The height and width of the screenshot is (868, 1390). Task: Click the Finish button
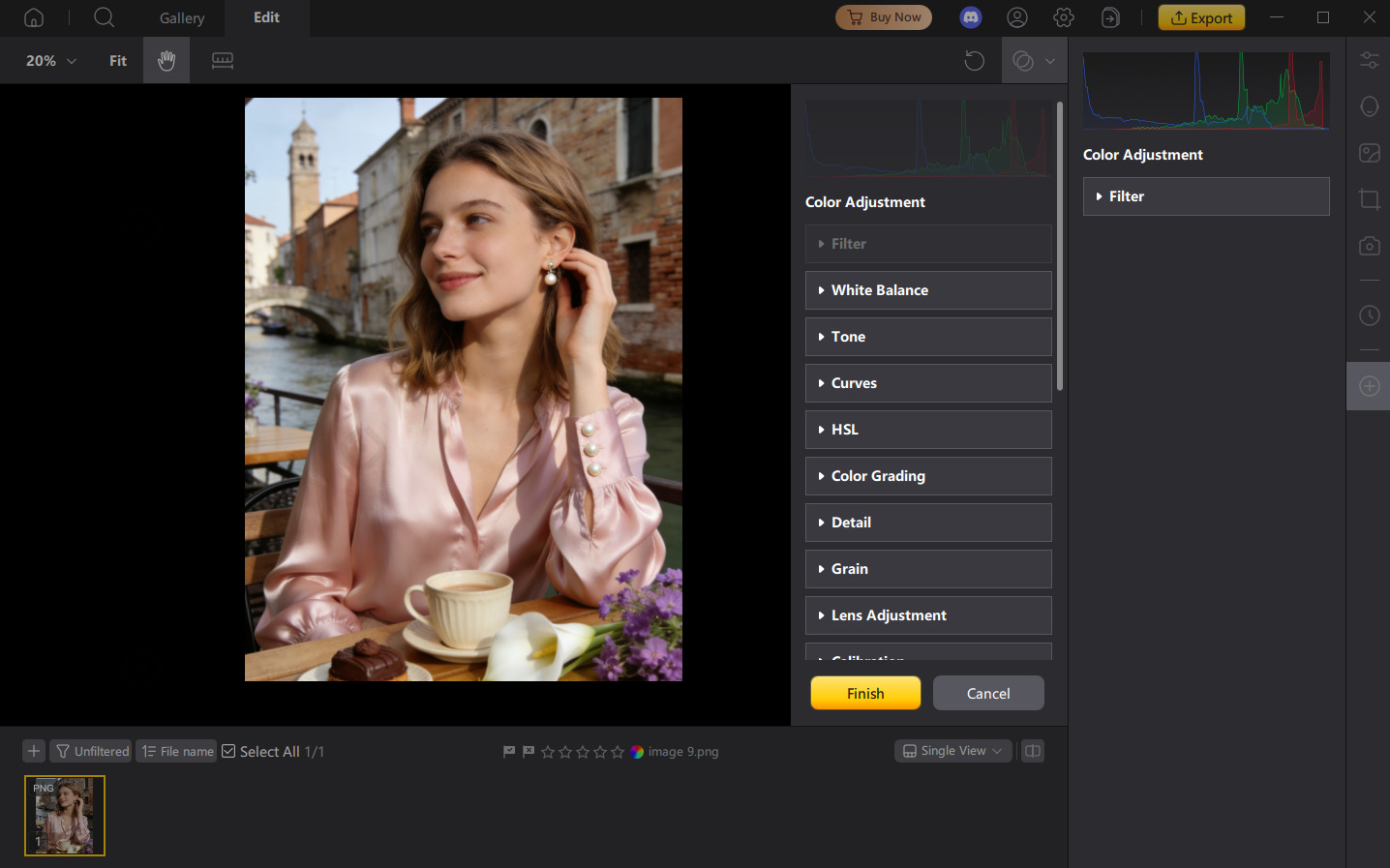(x=864, y=693)
